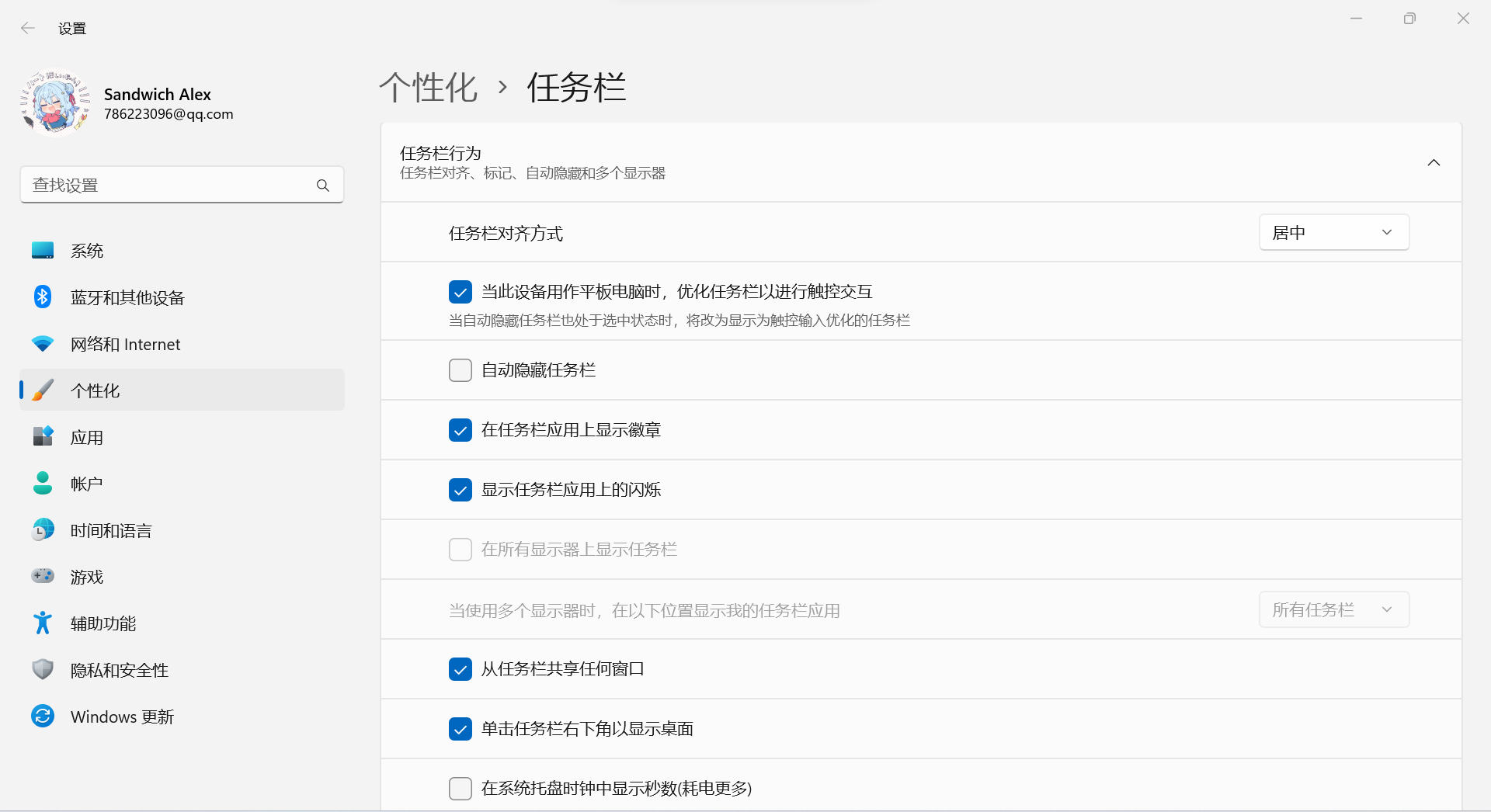Select 应用 in the sidebar
1491x812 pixels.
click(86, 436)
